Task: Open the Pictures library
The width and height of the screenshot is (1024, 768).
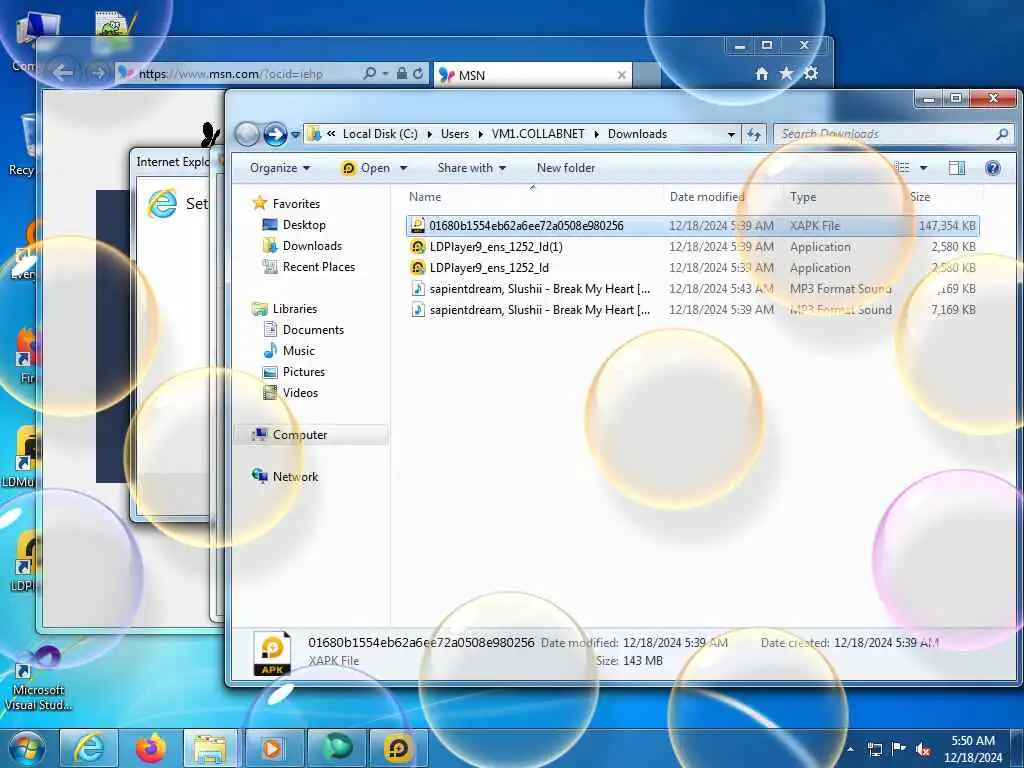Action: click(x=304, y=372)
